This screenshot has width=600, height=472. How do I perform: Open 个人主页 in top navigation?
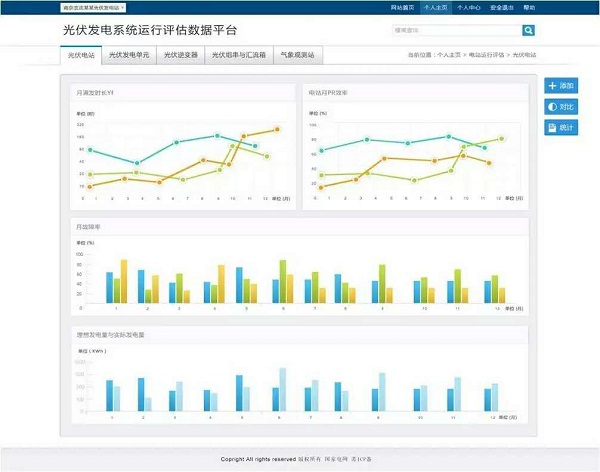(x=437, y=7)
